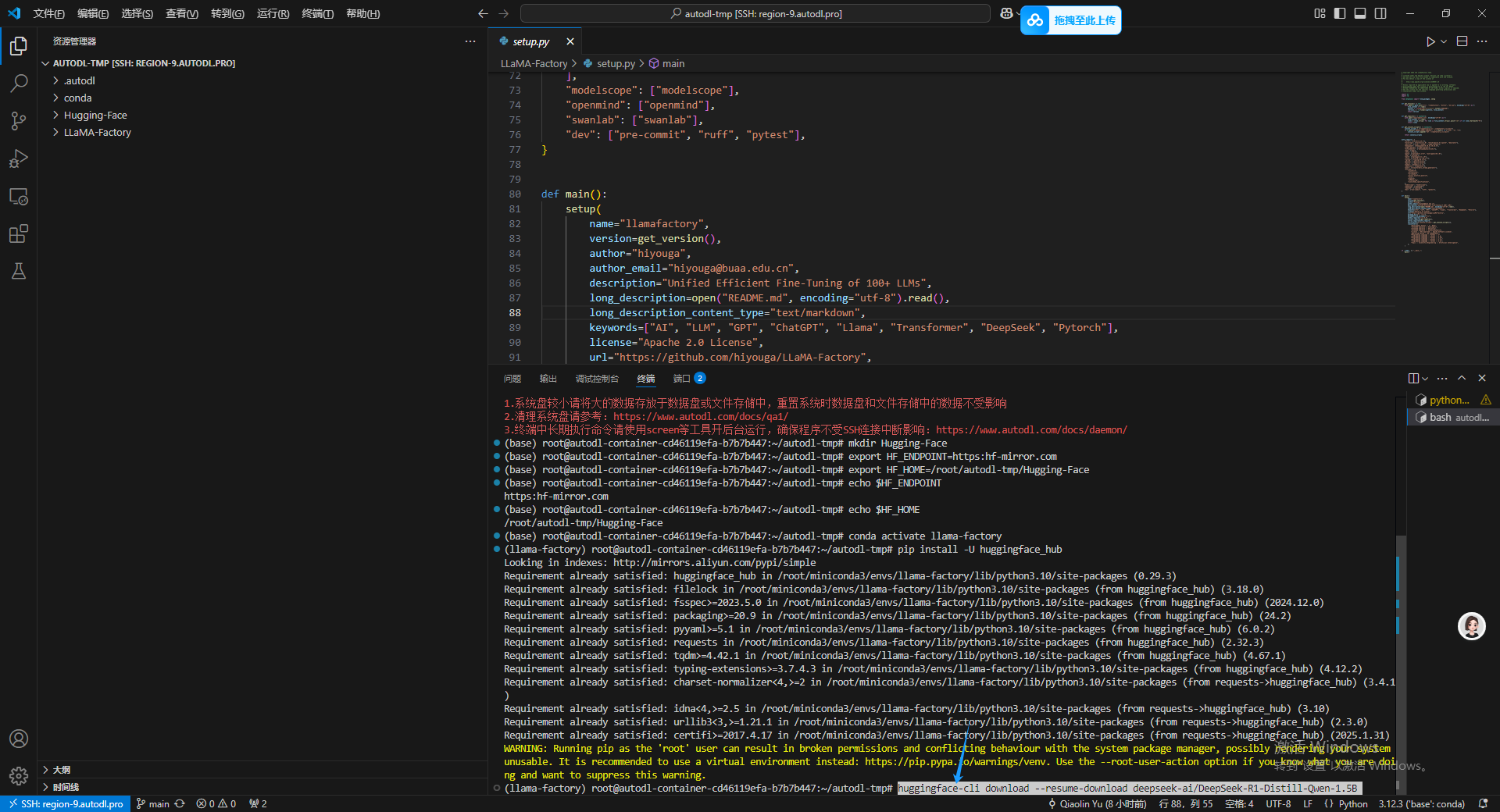Open split terminal dropdown arrow

pyautogui.click(x=1425, y=378)
